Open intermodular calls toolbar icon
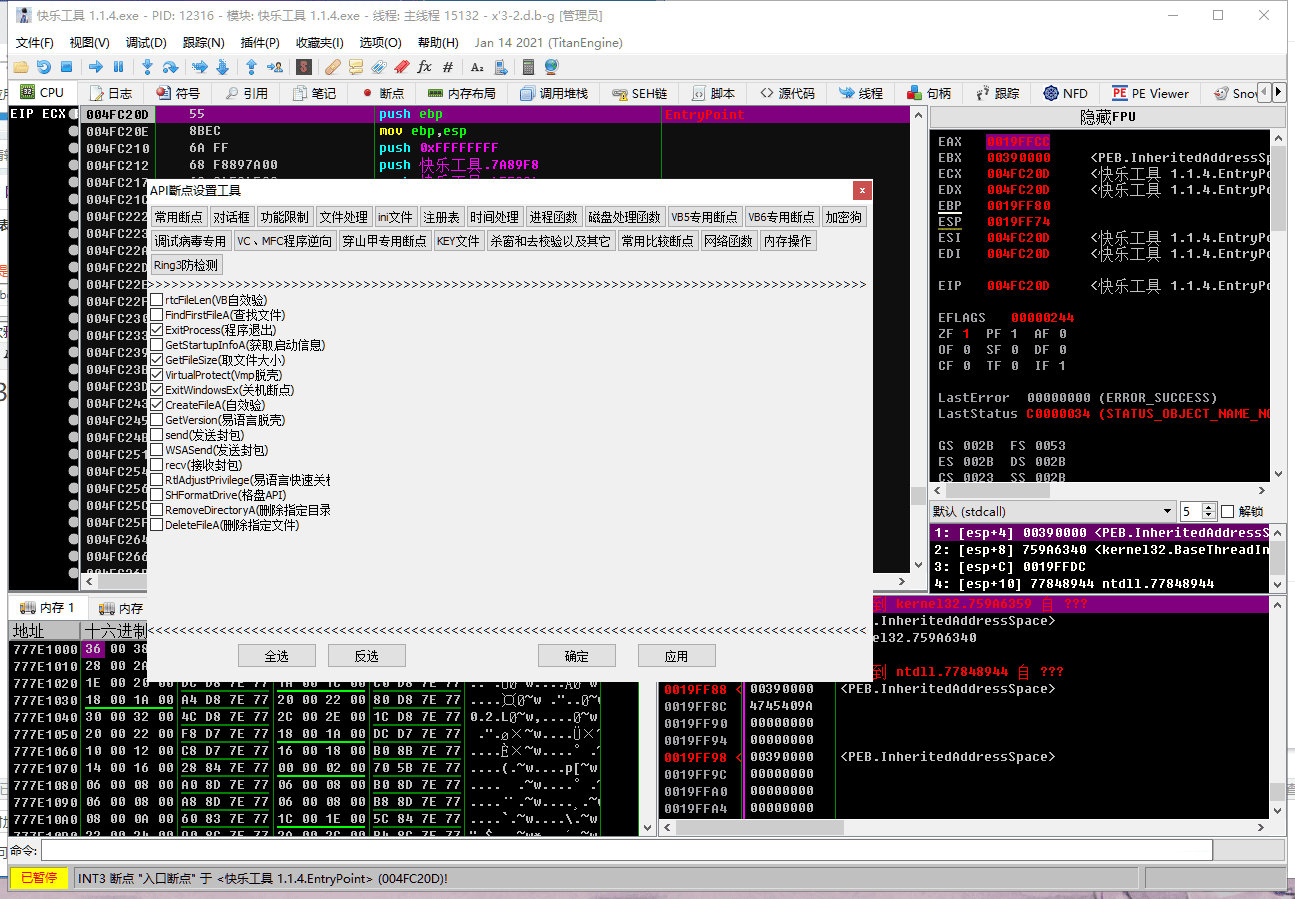 coord(500,67)
